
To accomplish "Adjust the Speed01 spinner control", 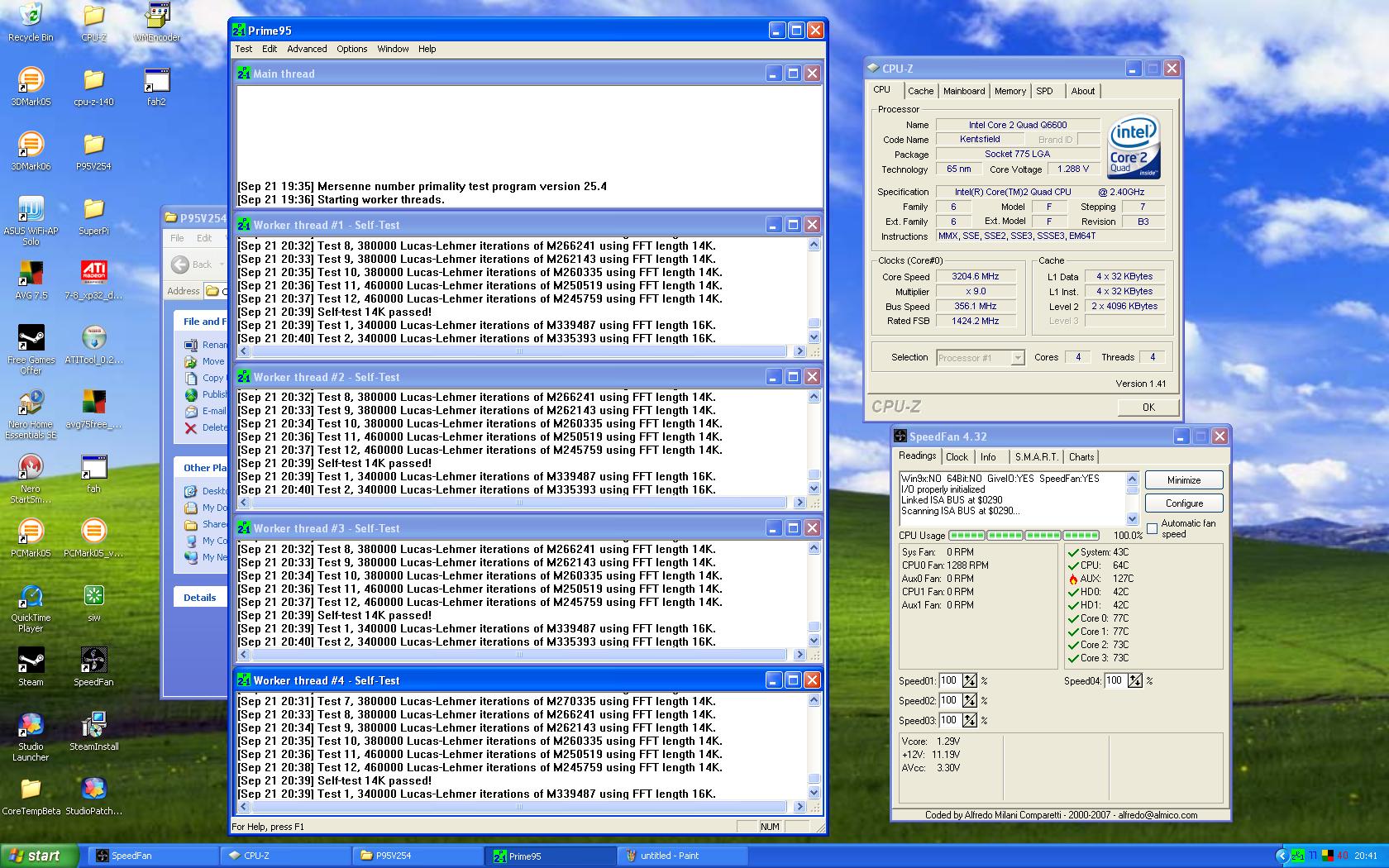I will pos(969,681).
